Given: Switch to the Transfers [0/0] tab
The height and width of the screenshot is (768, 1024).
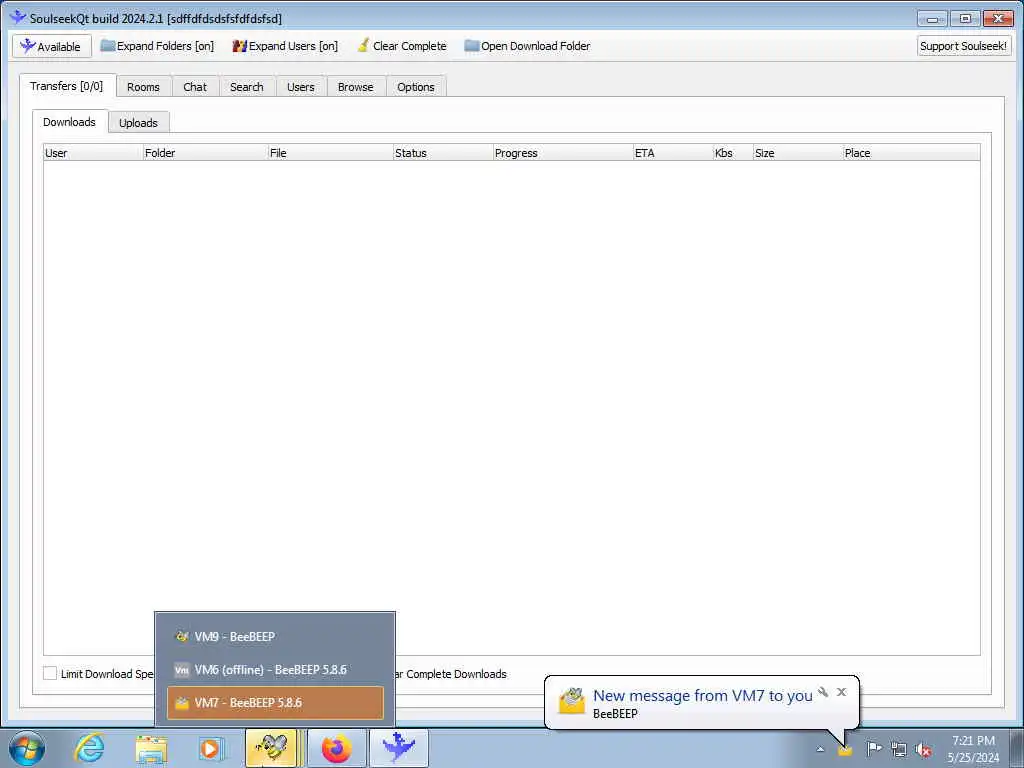Looking at the screenshot, I should pyautogui.click(x=67, y=86).
